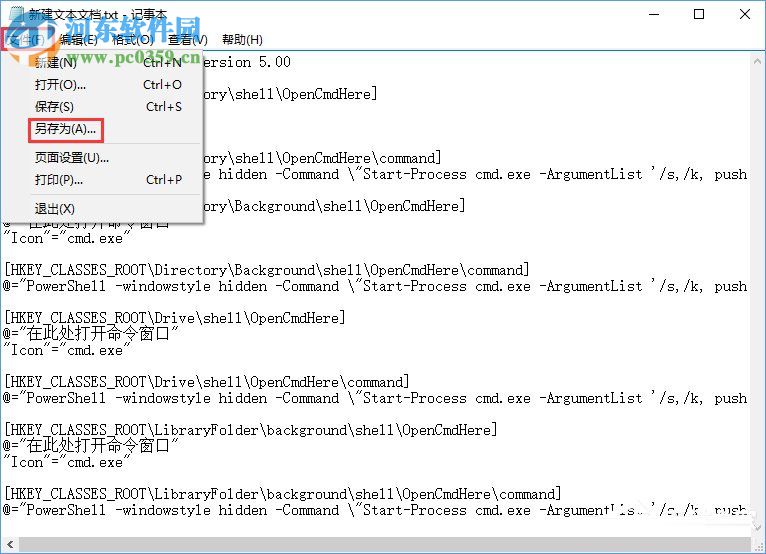Click the Drive\shell\OpenCmdHere\command key line
Viewport: 766px width, 554px height.
pos(207,382)
